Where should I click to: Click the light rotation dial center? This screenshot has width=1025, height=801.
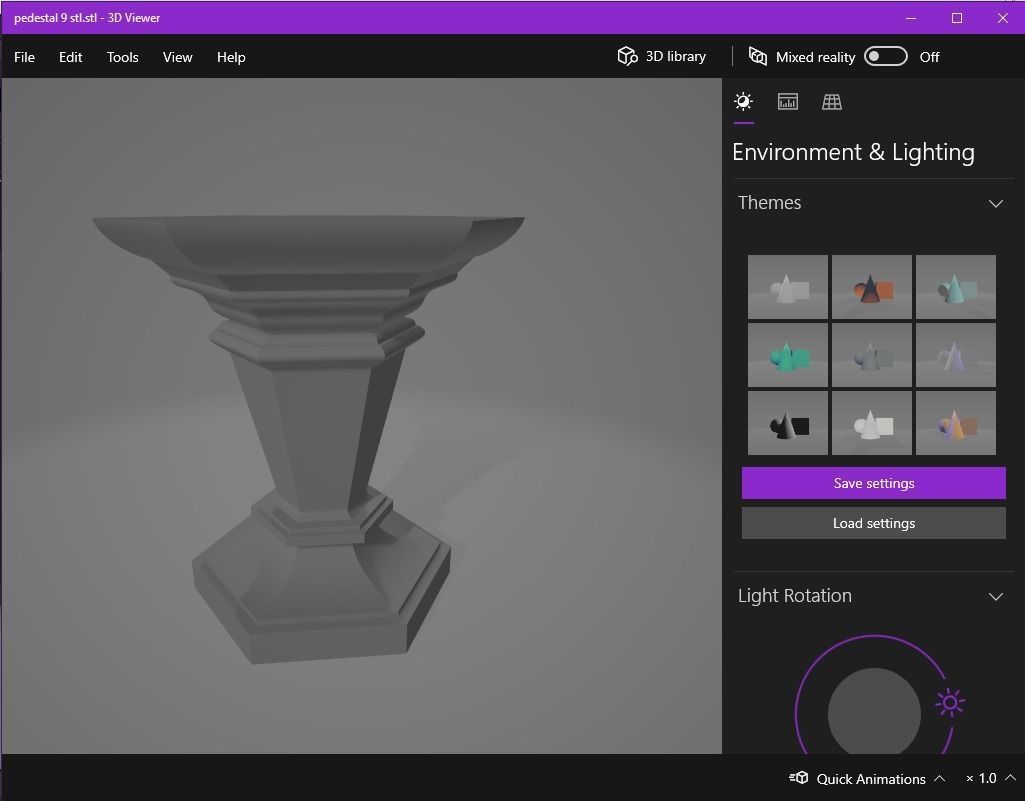pos(874,713)
